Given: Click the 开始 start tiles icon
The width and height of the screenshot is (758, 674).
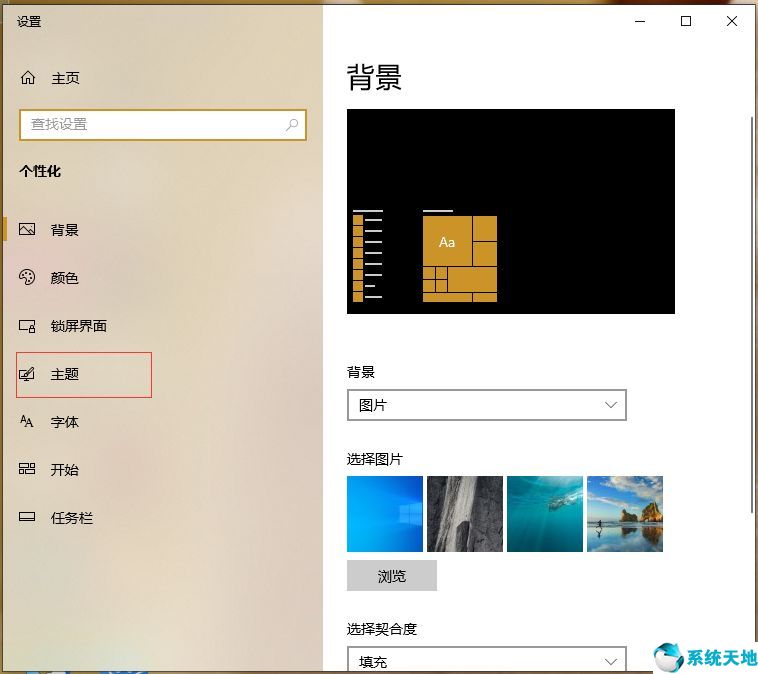Looking at the screenshot, I should [x=27, y=469].
